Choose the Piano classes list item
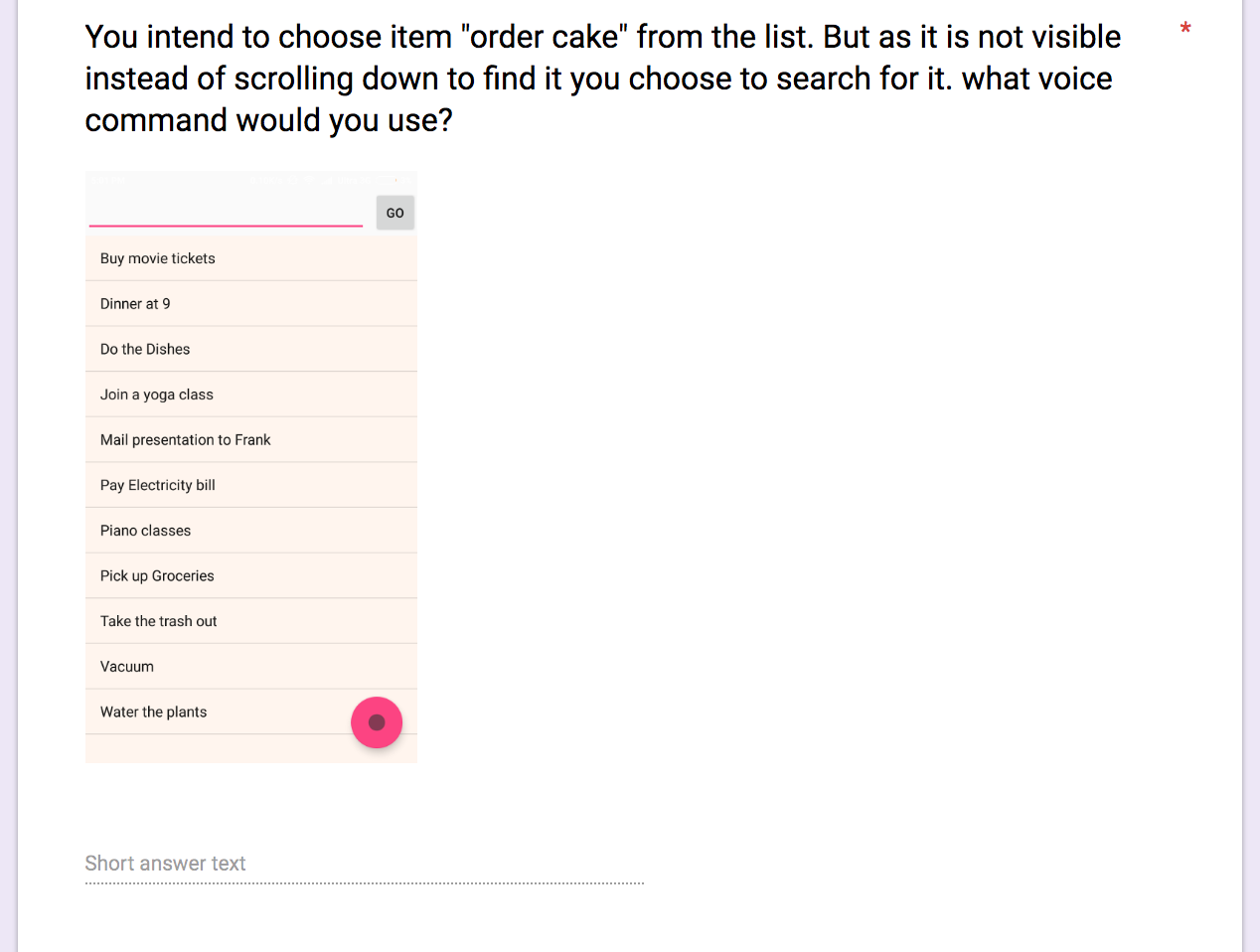 pos(251,531)
